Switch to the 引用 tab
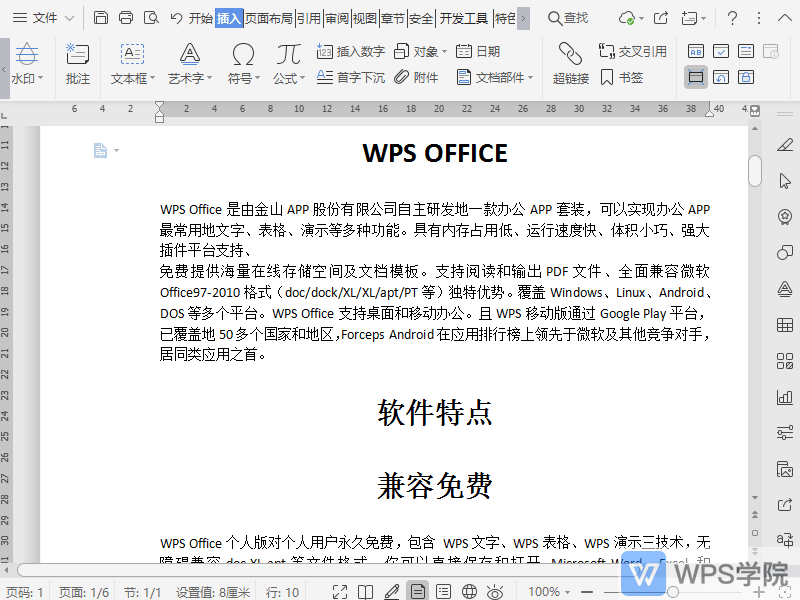The image size is (800, 600). click(x=309, y=18)
